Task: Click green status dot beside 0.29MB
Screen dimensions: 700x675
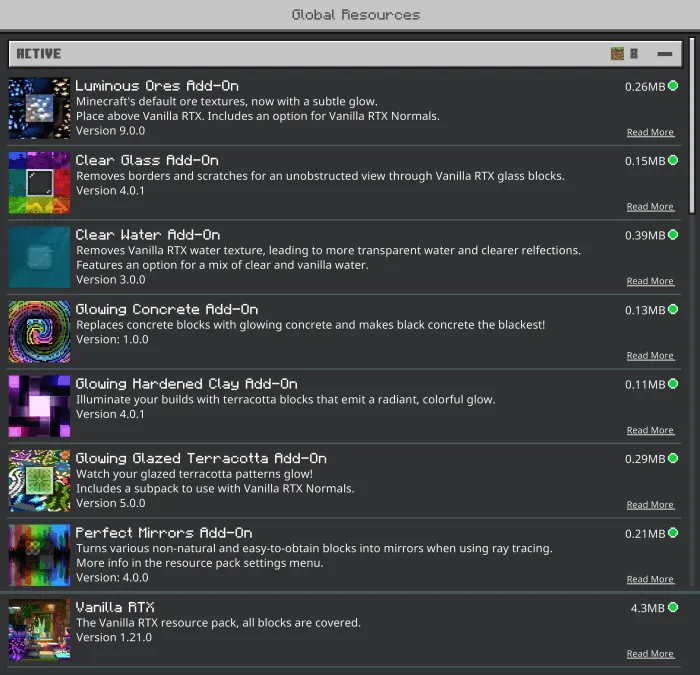Action: [x=673, y=458]
